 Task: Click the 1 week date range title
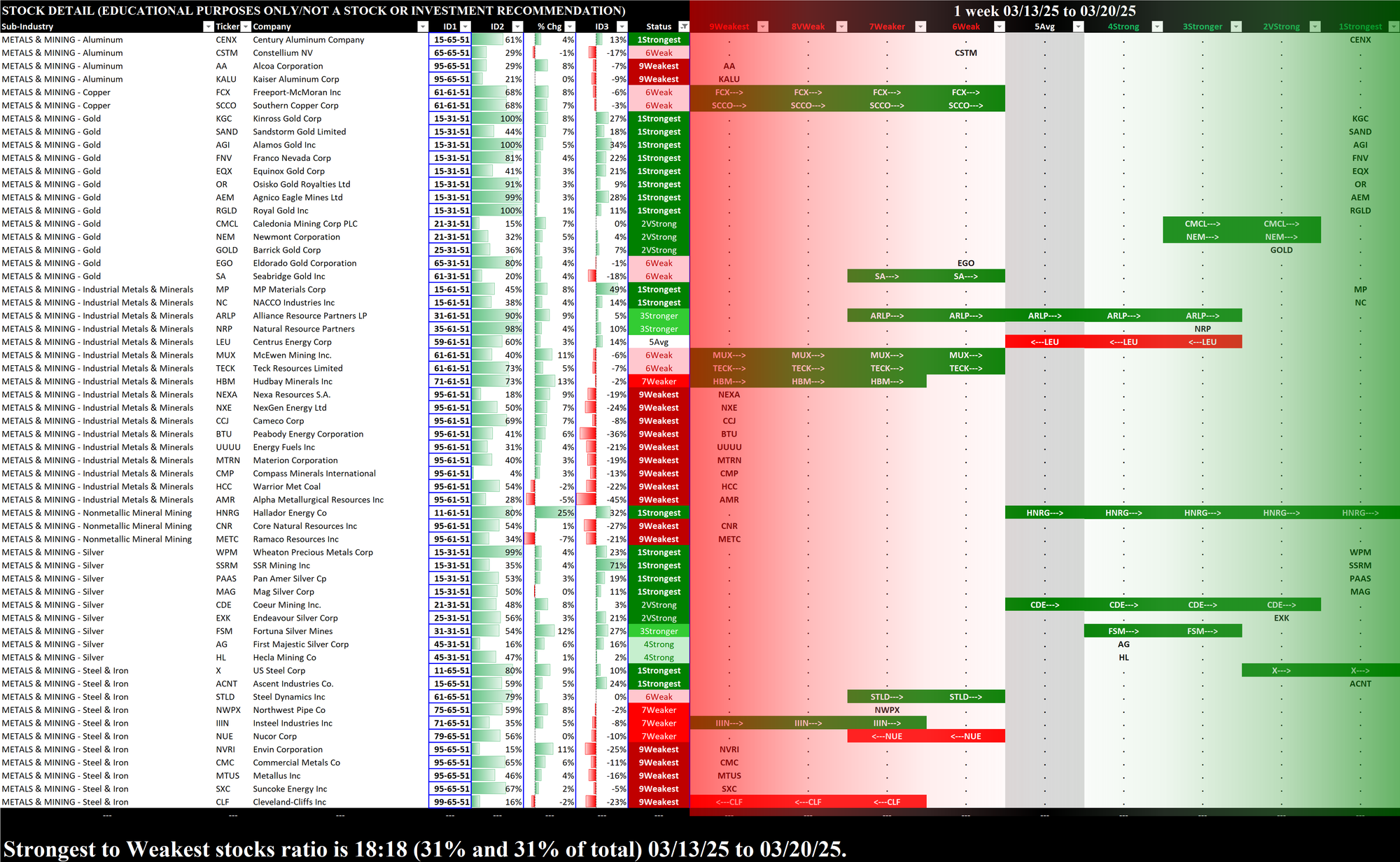tap(1044, 10)
